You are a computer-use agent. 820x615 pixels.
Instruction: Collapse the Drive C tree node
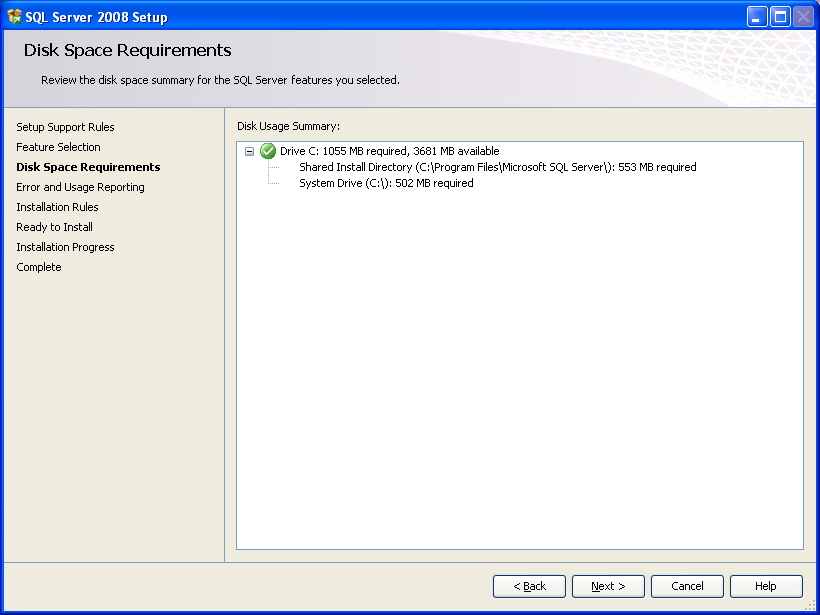click(x=249, y=152)
